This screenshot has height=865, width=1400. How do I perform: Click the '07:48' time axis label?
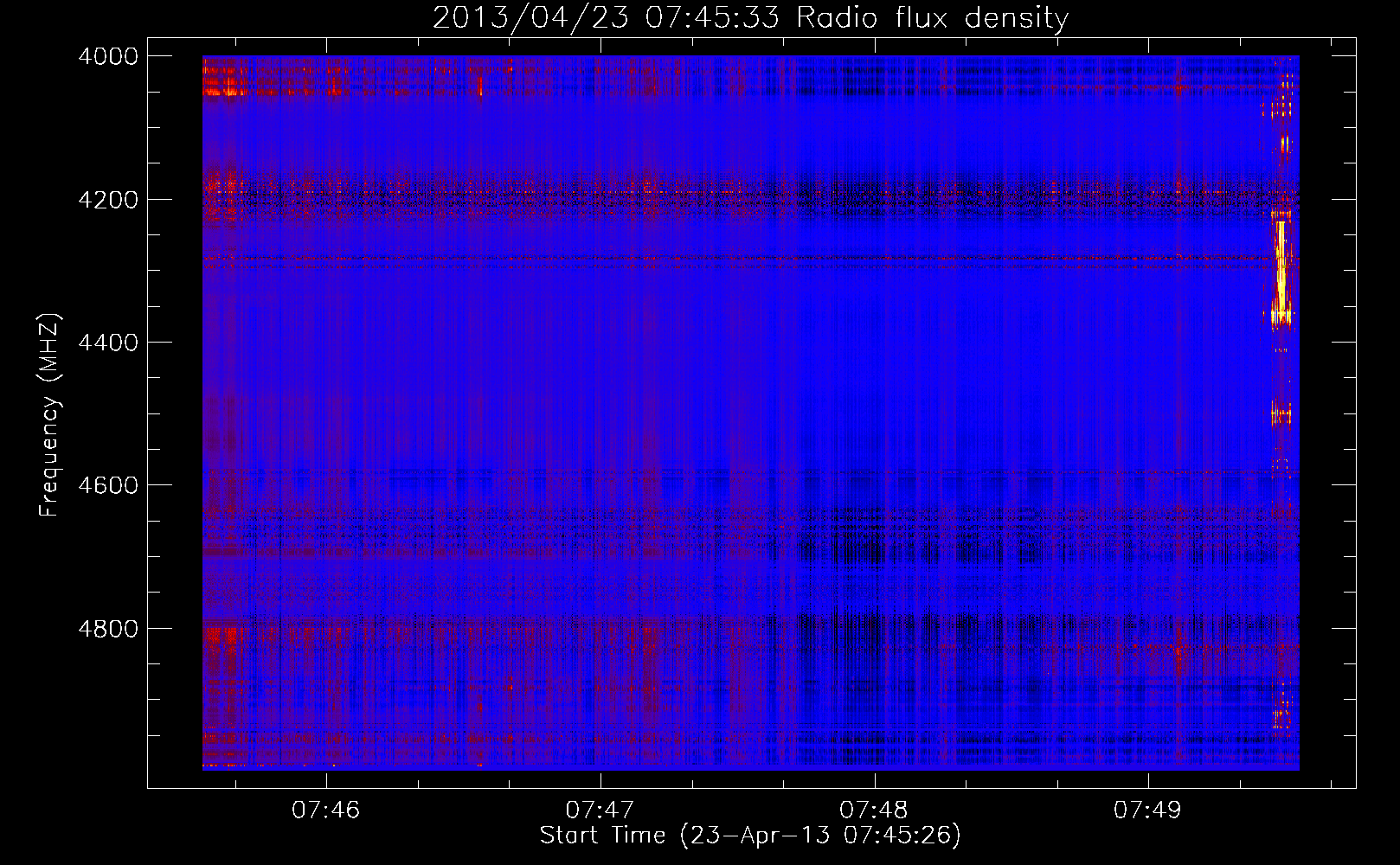coord(874,811)
